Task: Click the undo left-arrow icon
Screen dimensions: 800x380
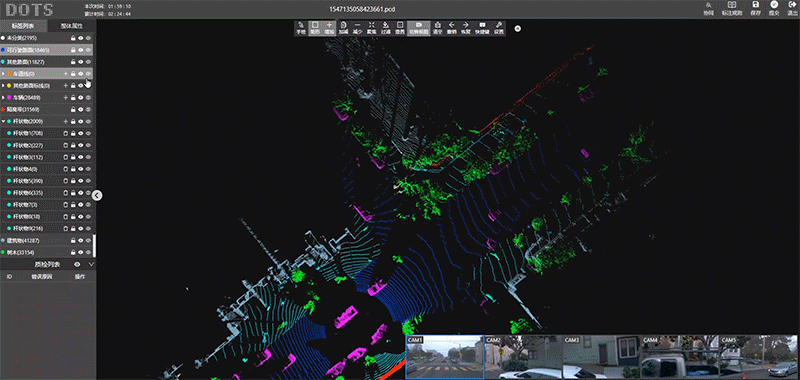Action: click(x=452, y=28)
